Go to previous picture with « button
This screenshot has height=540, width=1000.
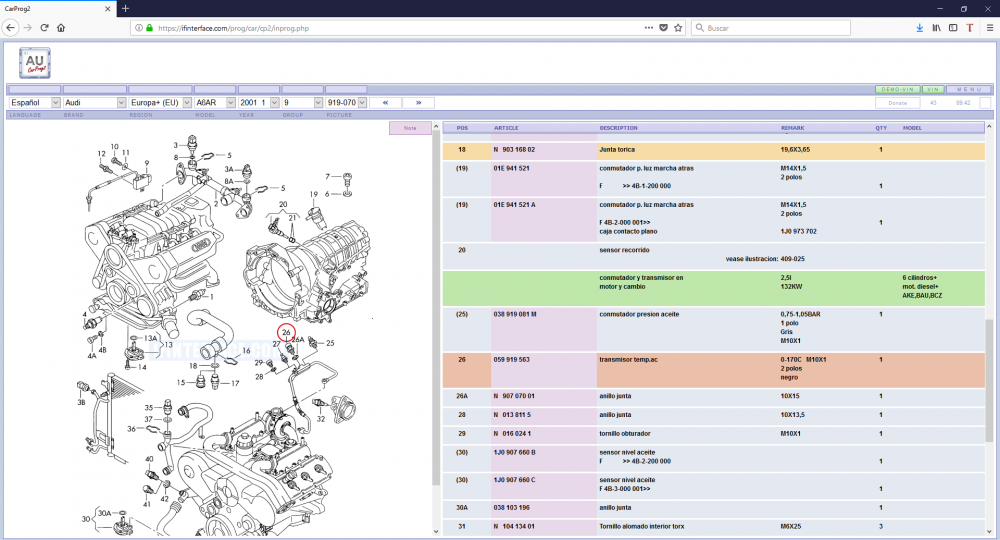[x=385, y=103]
